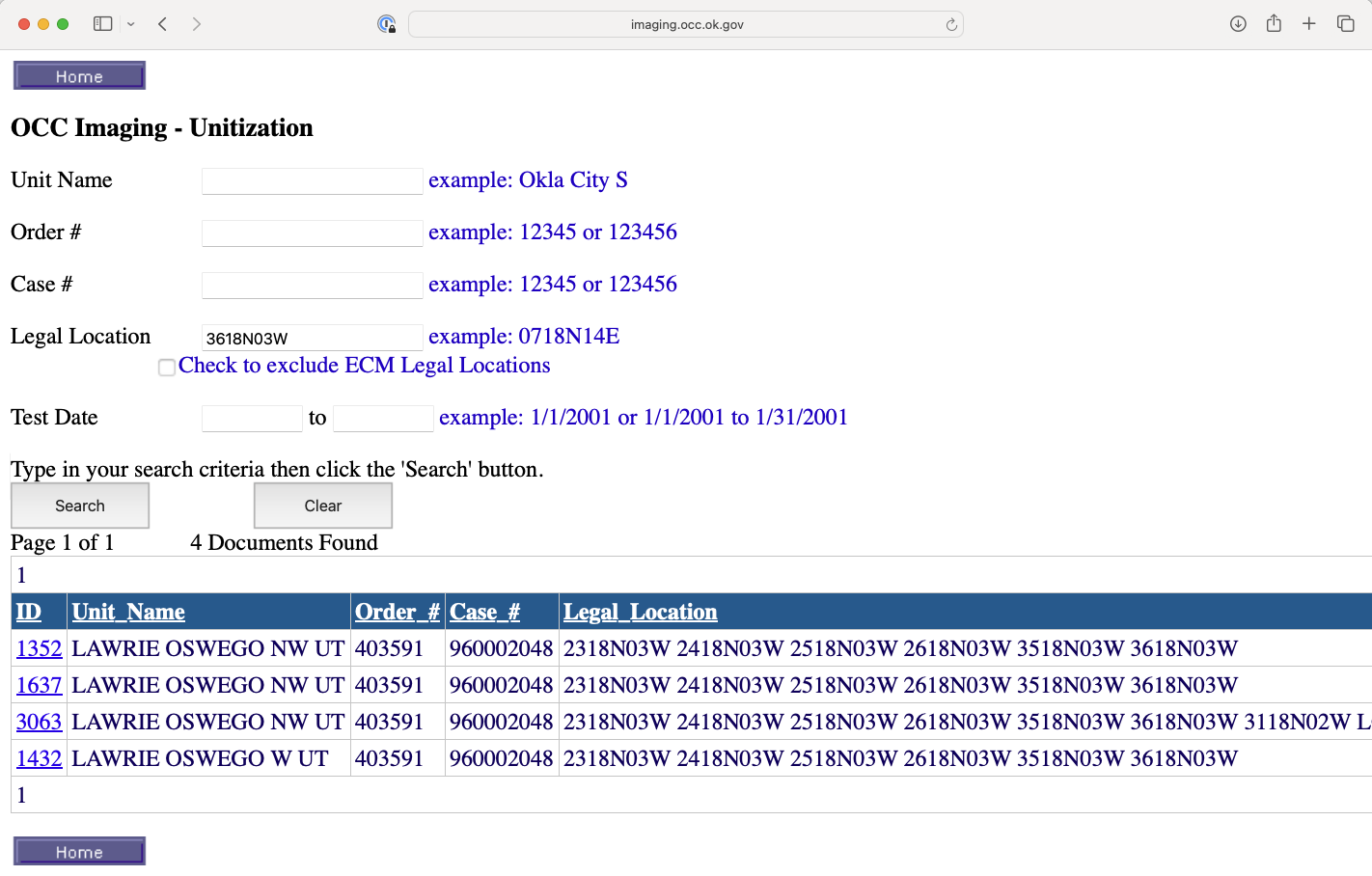Click the bottom Home button
Image resolution: width=1372 pixels, height=876 pixels.
point(79,852)
